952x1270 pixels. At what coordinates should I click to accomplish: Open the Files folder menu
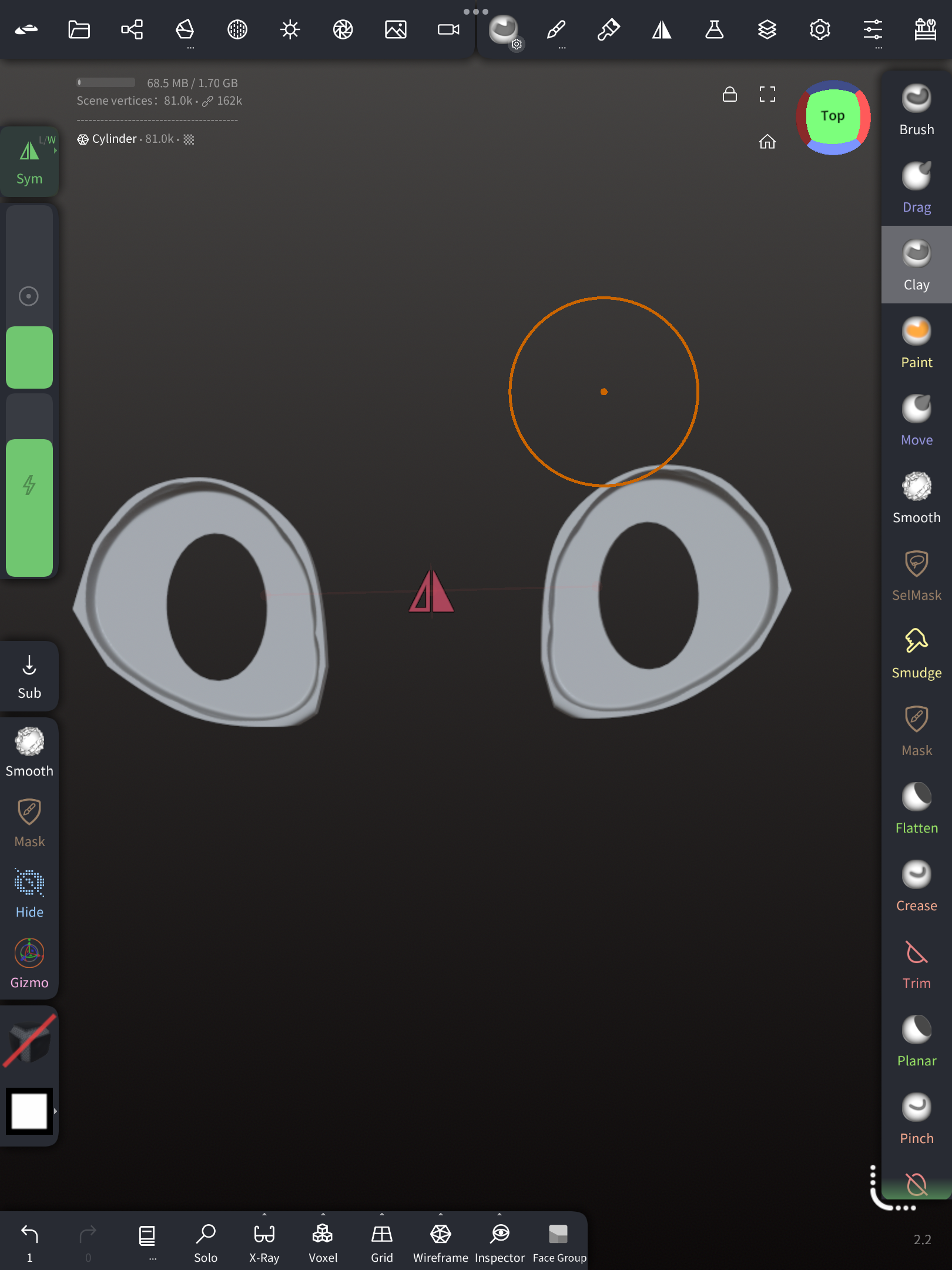click(79, 29)
